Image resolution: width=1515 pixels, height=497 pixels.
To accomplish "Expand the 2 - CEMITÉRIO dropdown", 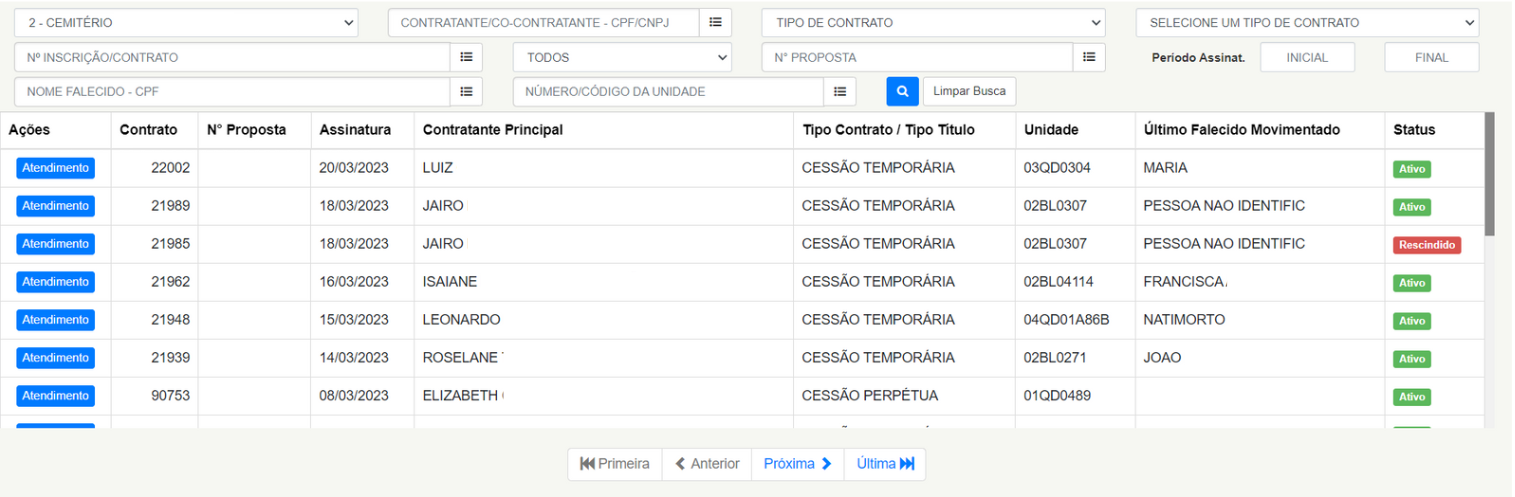I will (x=188, y=22).
